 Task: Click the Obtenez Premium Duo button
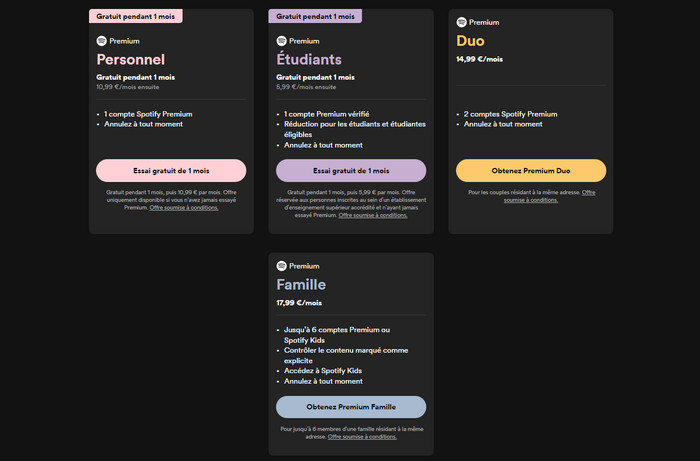tap(531, 170)
